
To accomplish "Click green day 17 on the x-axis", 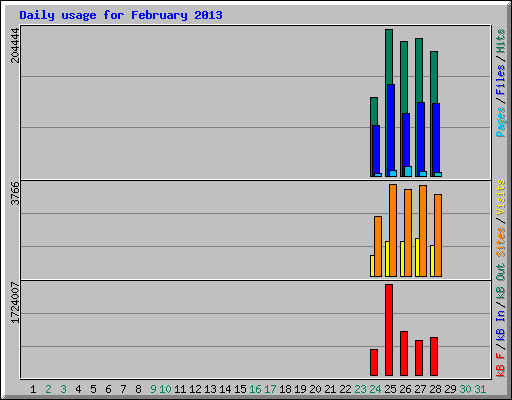I will [x=270, y=389].
